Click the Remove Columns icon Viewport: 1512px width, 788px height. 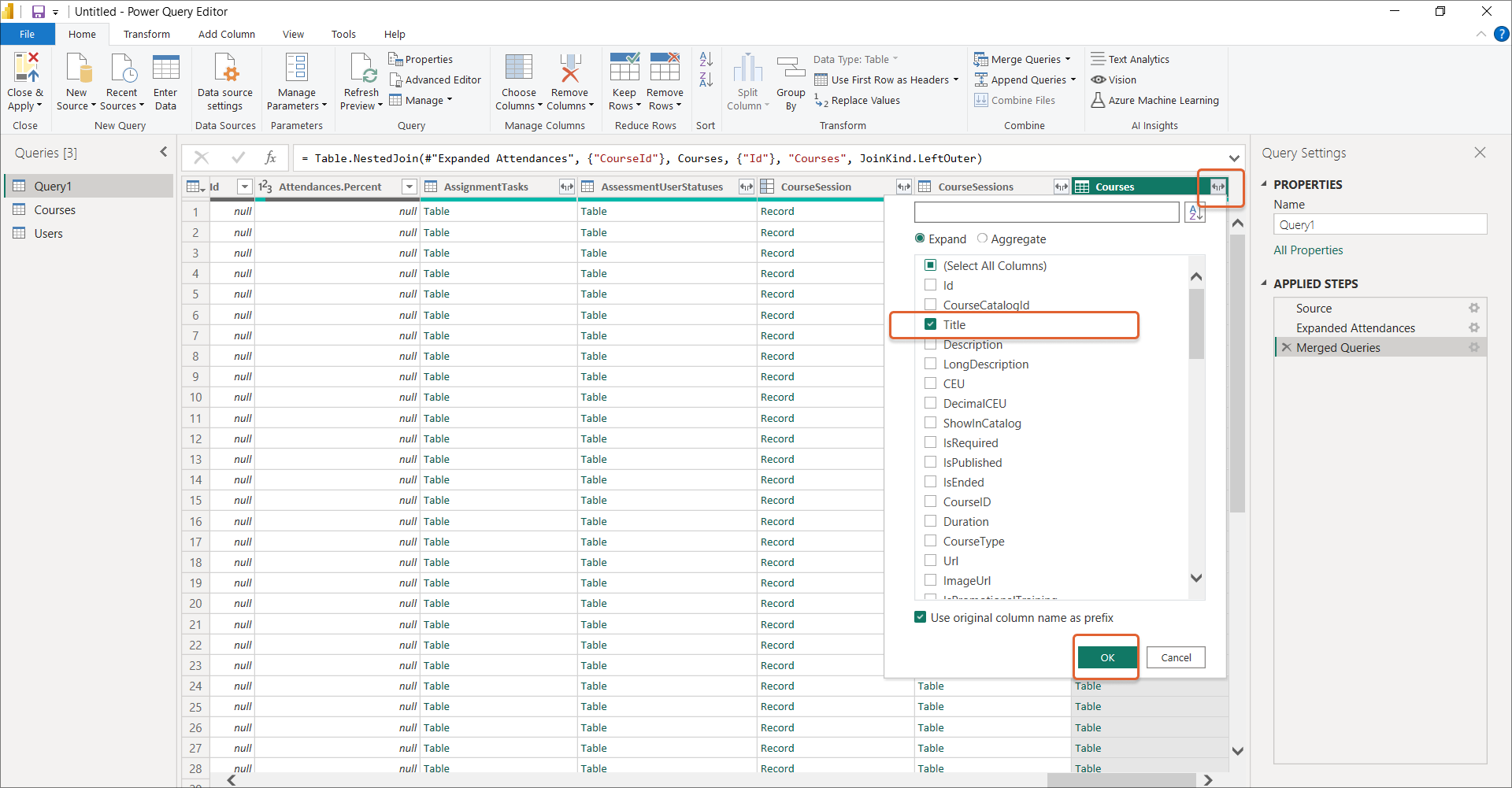pyautogui.click(x=569, y=69)
